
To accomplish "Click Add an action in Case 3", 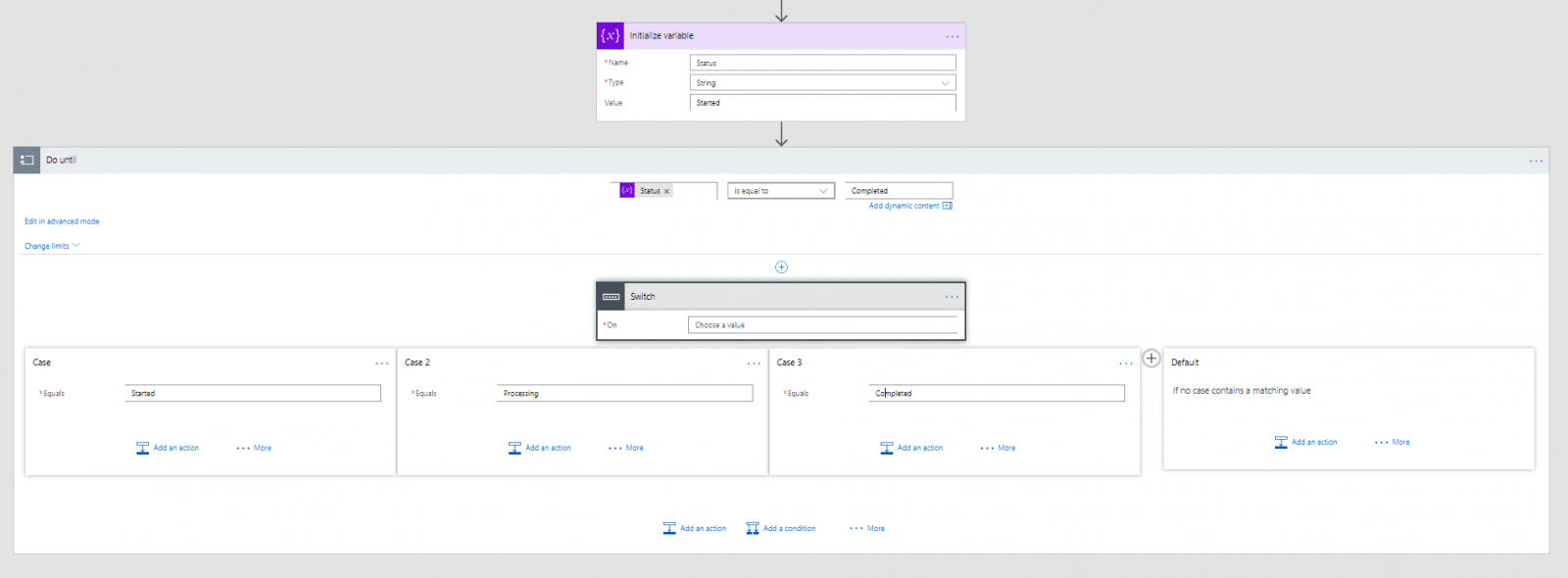I will (x=920, y=449).
